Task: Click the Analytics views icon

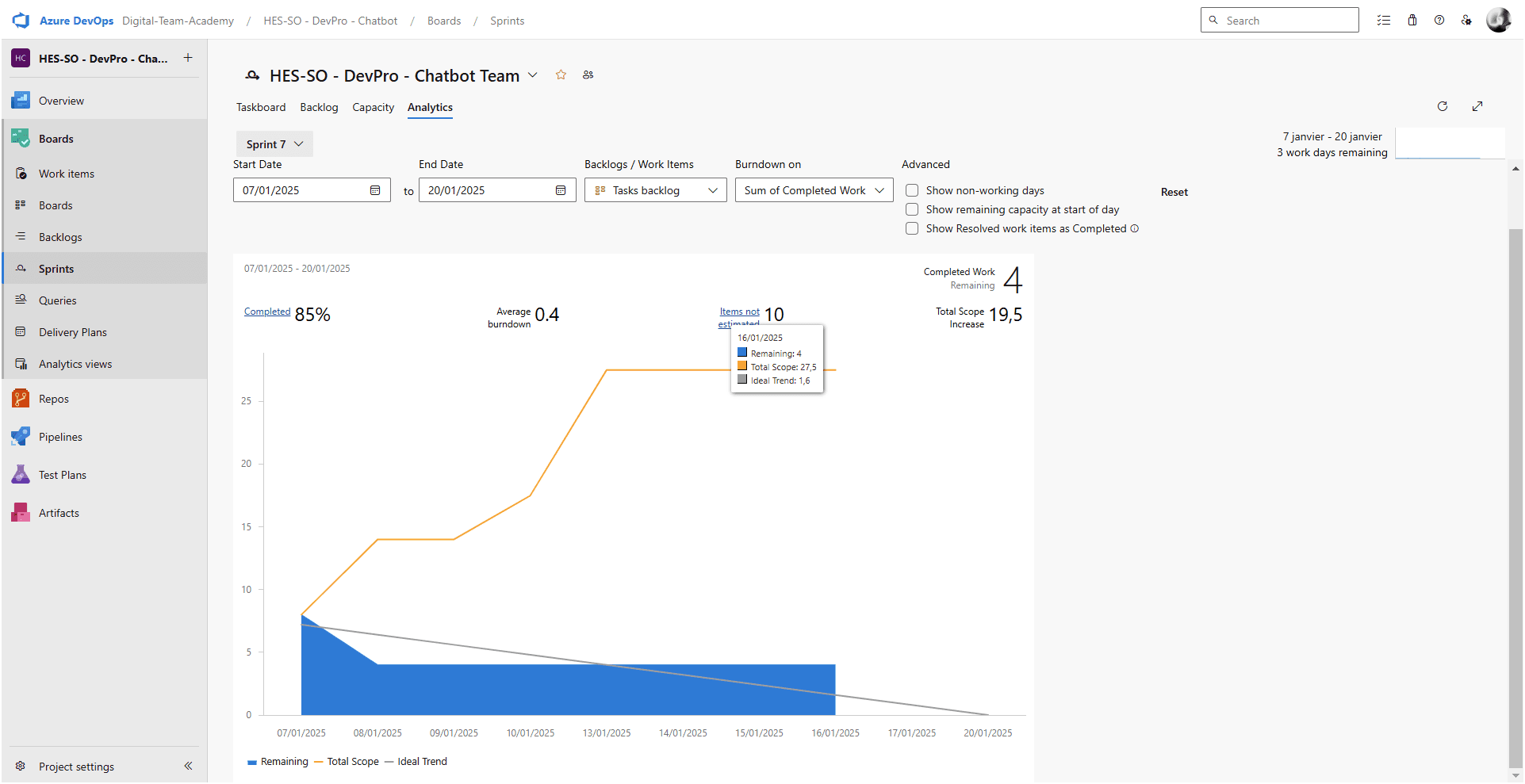Action: coord(21,364)
